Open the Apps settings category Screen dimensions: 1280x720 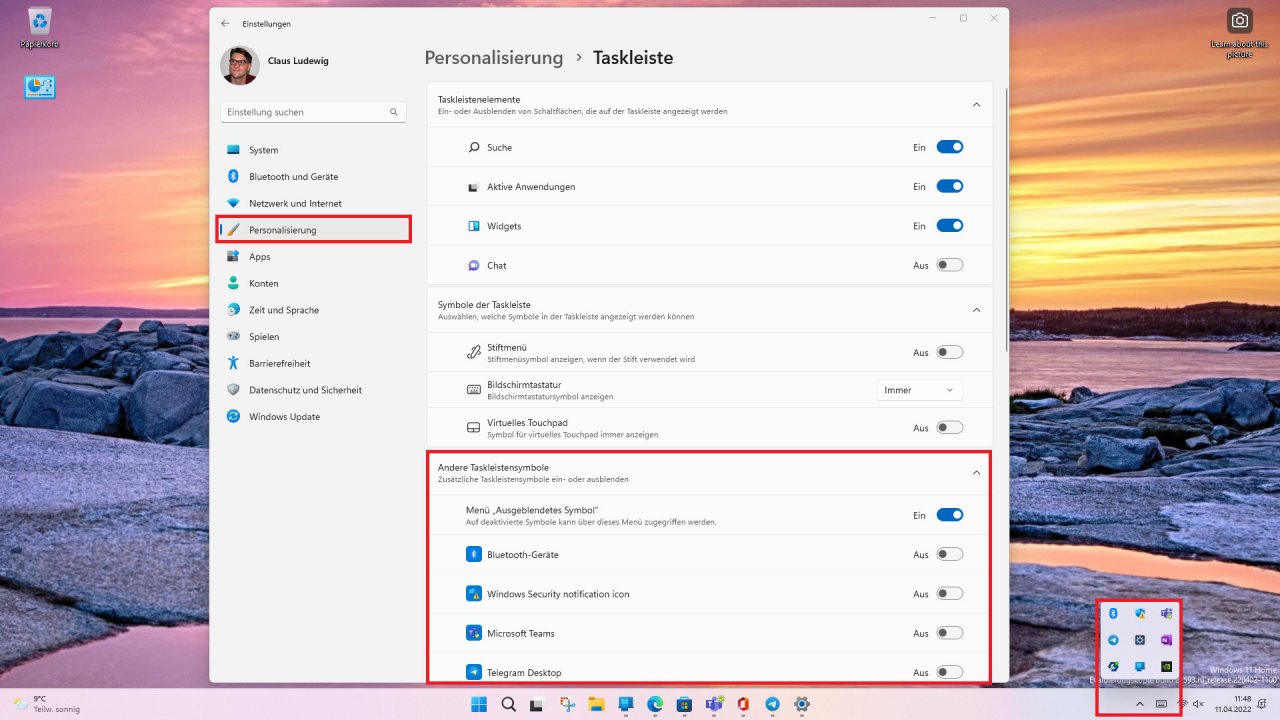click(314, 257)
